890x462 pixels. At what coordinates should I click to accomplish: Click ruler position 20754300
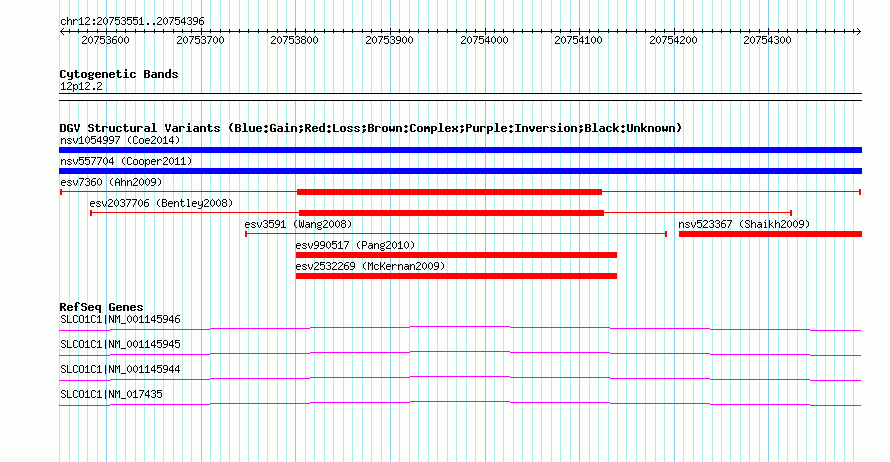click(767, 40)
